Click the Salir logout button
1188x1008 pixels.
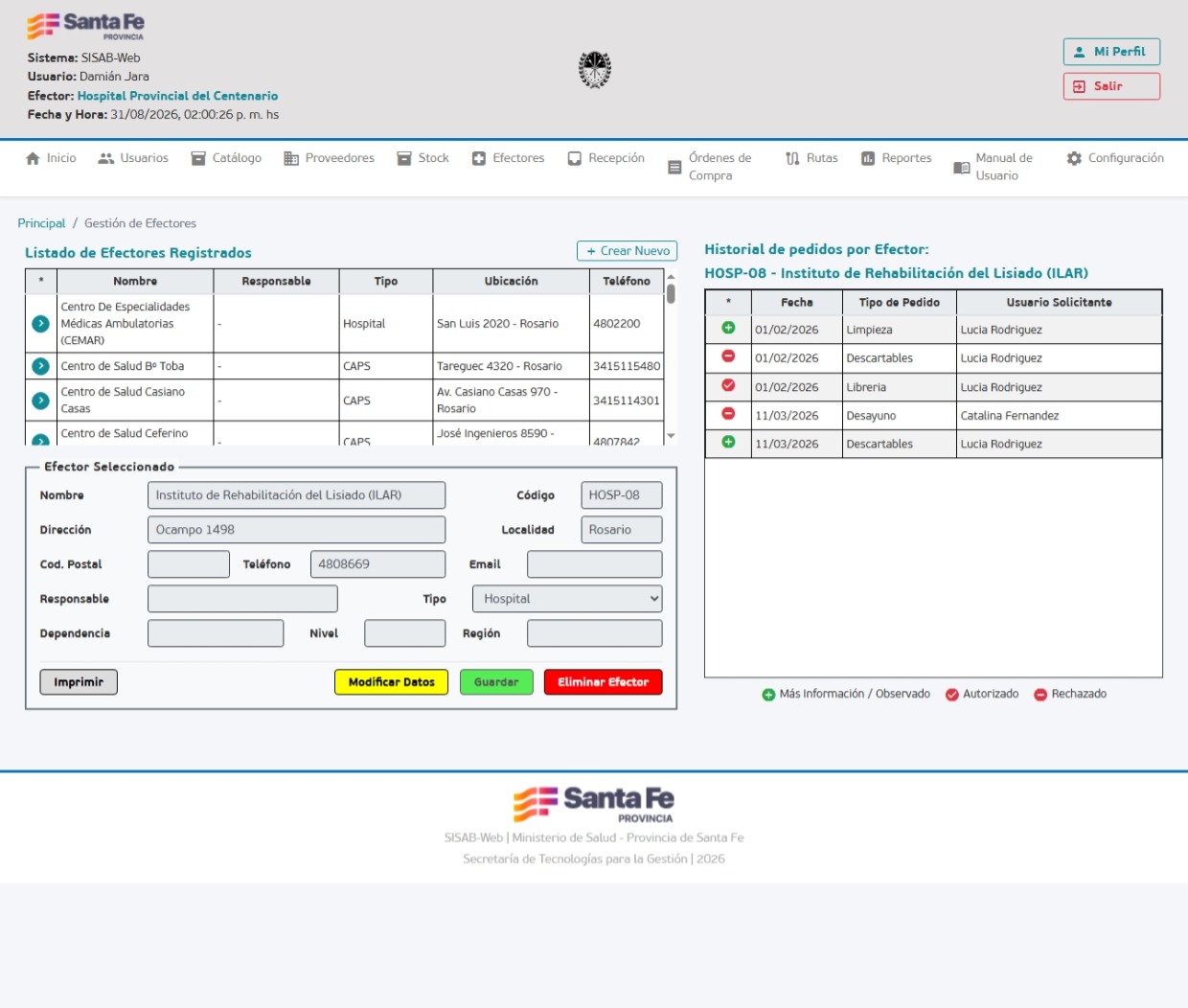[1111, 86]
